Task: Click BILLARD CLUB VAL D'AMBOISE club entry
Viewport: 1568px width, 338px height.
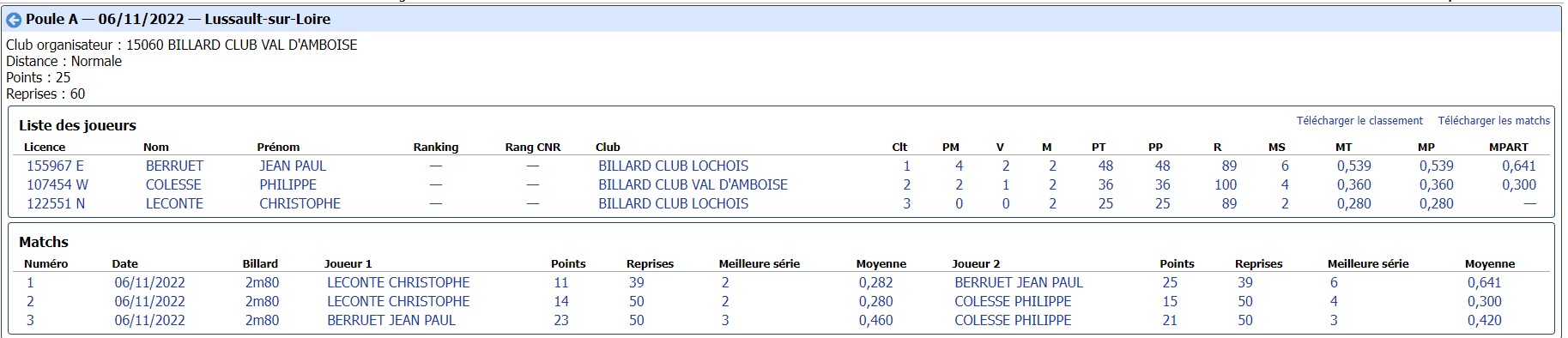Action: 693,184
